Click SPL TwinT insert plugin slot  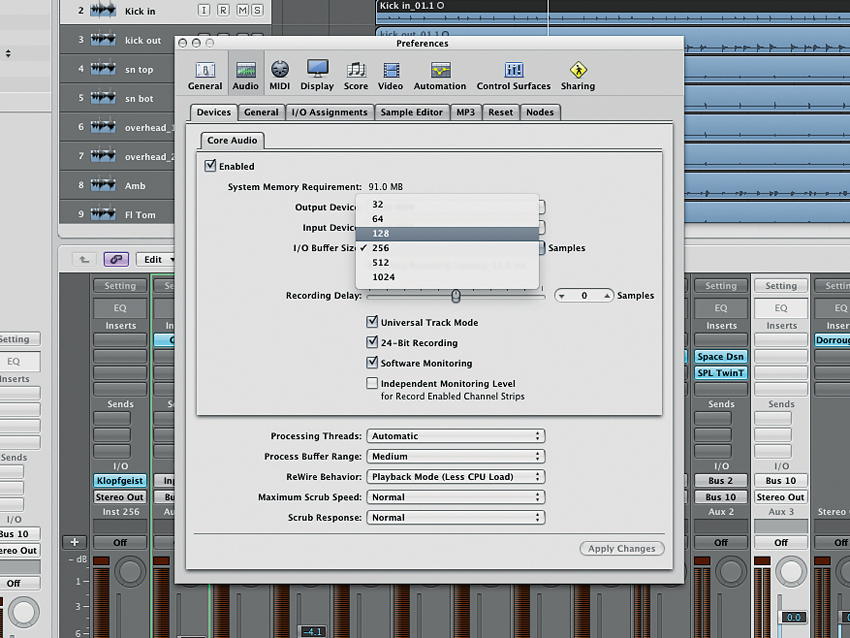(720, 373)
